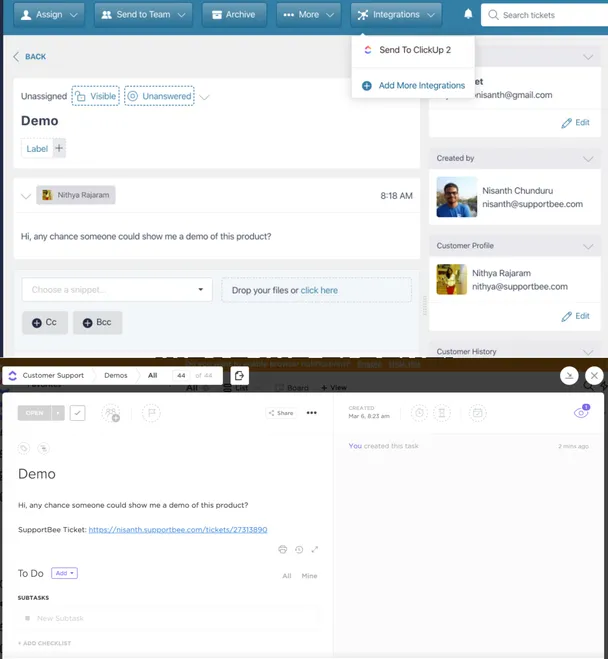The image size is (608, 659).
Task: Close the ClickUp task modal
Action: 594,375
